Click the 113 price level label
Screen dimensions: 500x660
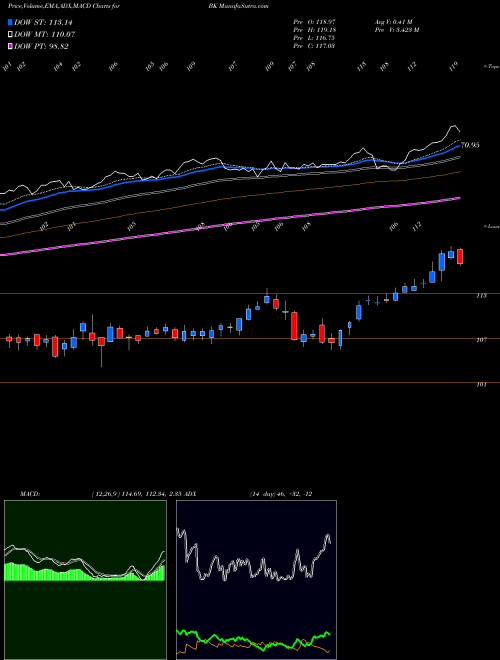(481, 296)
